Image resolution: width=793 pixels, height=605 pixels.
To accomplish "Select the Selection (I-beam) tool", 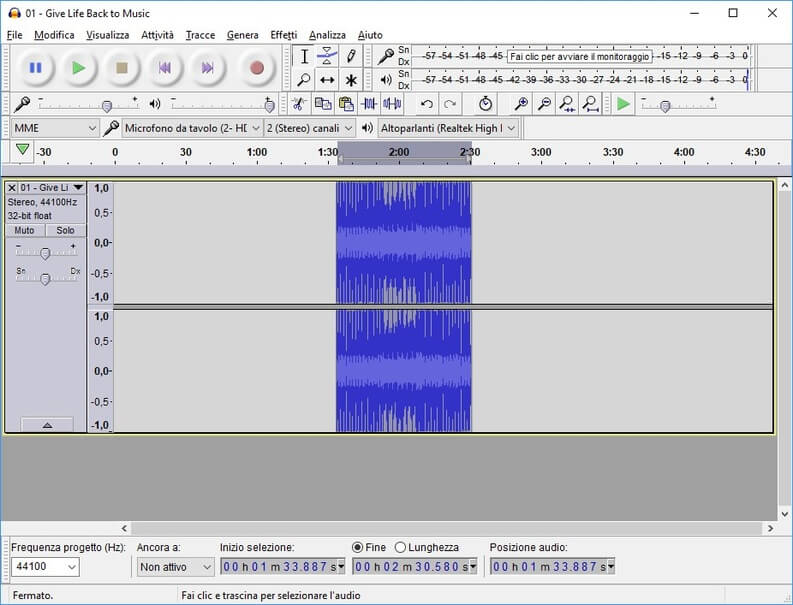I will pyautogui.click(x=304, y=56).
